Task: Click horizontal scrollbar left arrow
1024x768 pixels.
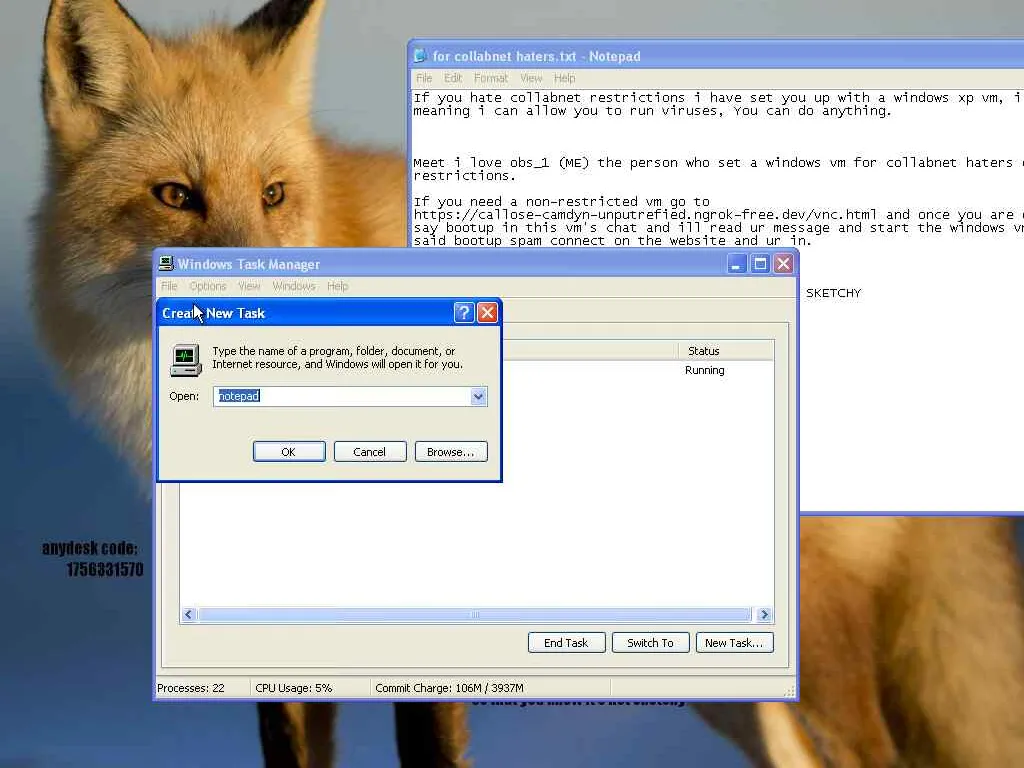Action: (189, 615)
